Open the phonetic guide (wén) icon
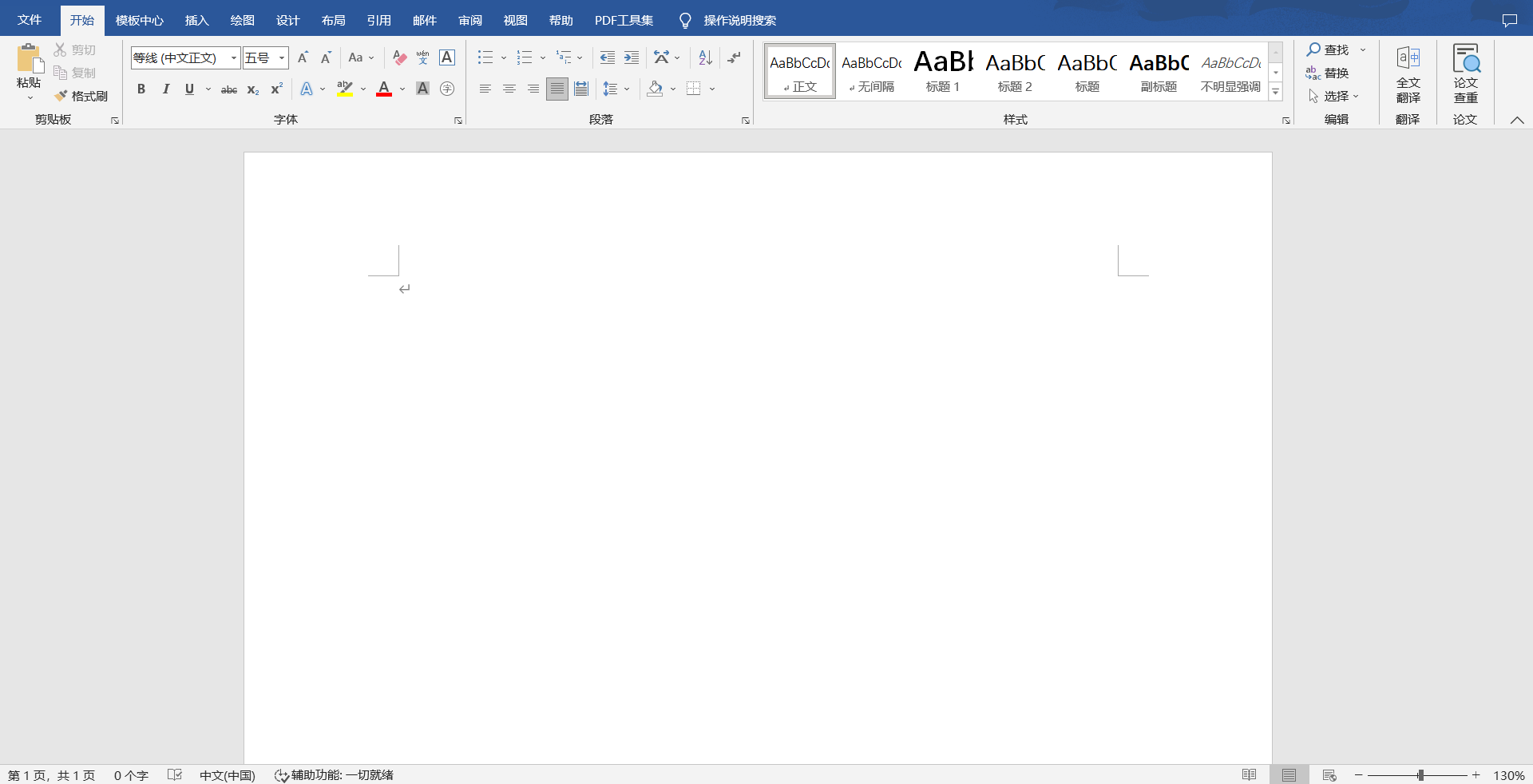The image size is (1533, 784). [423, 57]
